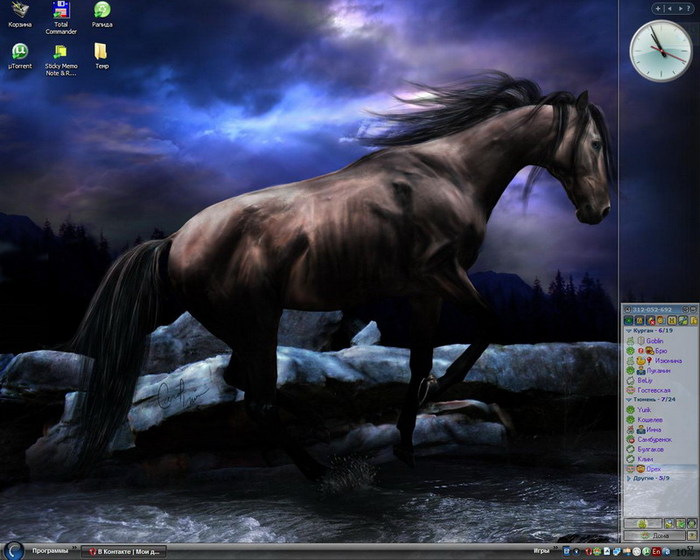
Task: Click the history H icon in the messenger toolbar
Action: (672, 320)
